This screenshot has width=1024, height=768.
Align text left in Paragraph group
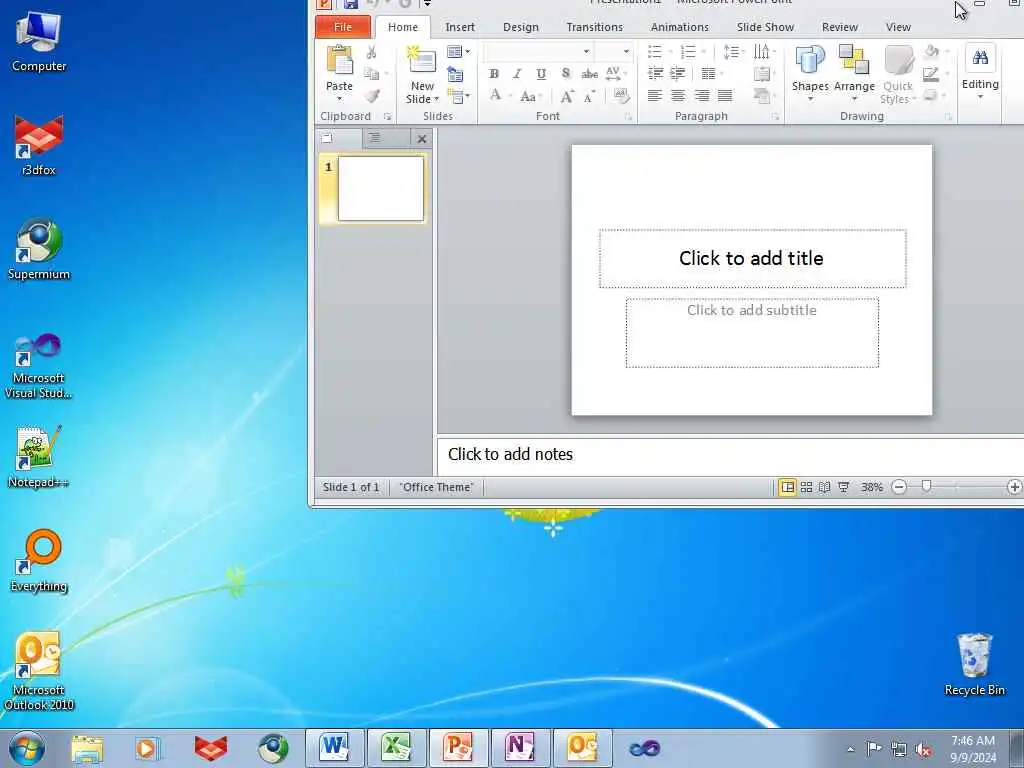point(654,96)
